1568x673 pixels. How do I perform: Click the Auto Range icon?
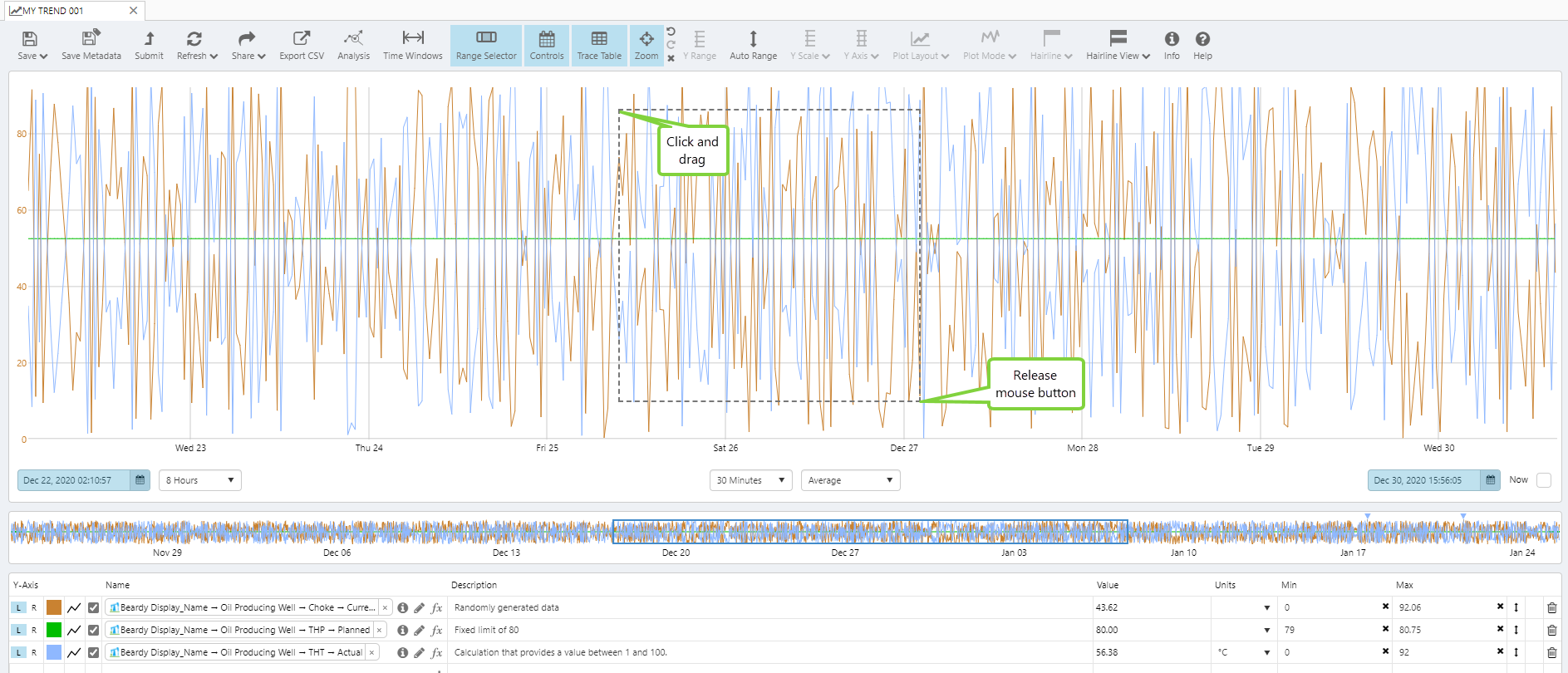click(753, 45)
